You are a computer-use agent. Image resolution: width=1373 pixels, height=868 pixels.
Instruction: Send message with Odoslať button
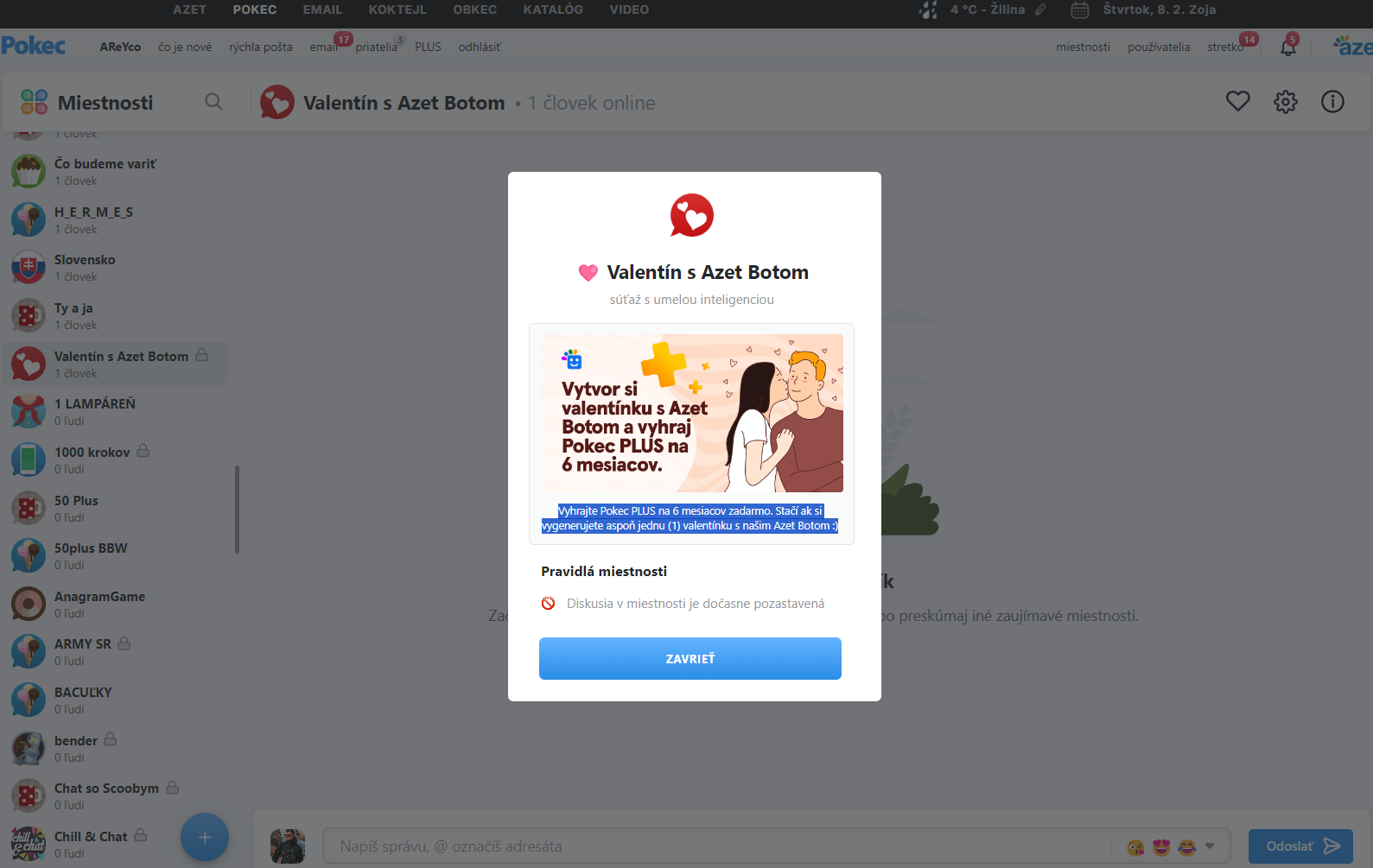[1300, 846]
